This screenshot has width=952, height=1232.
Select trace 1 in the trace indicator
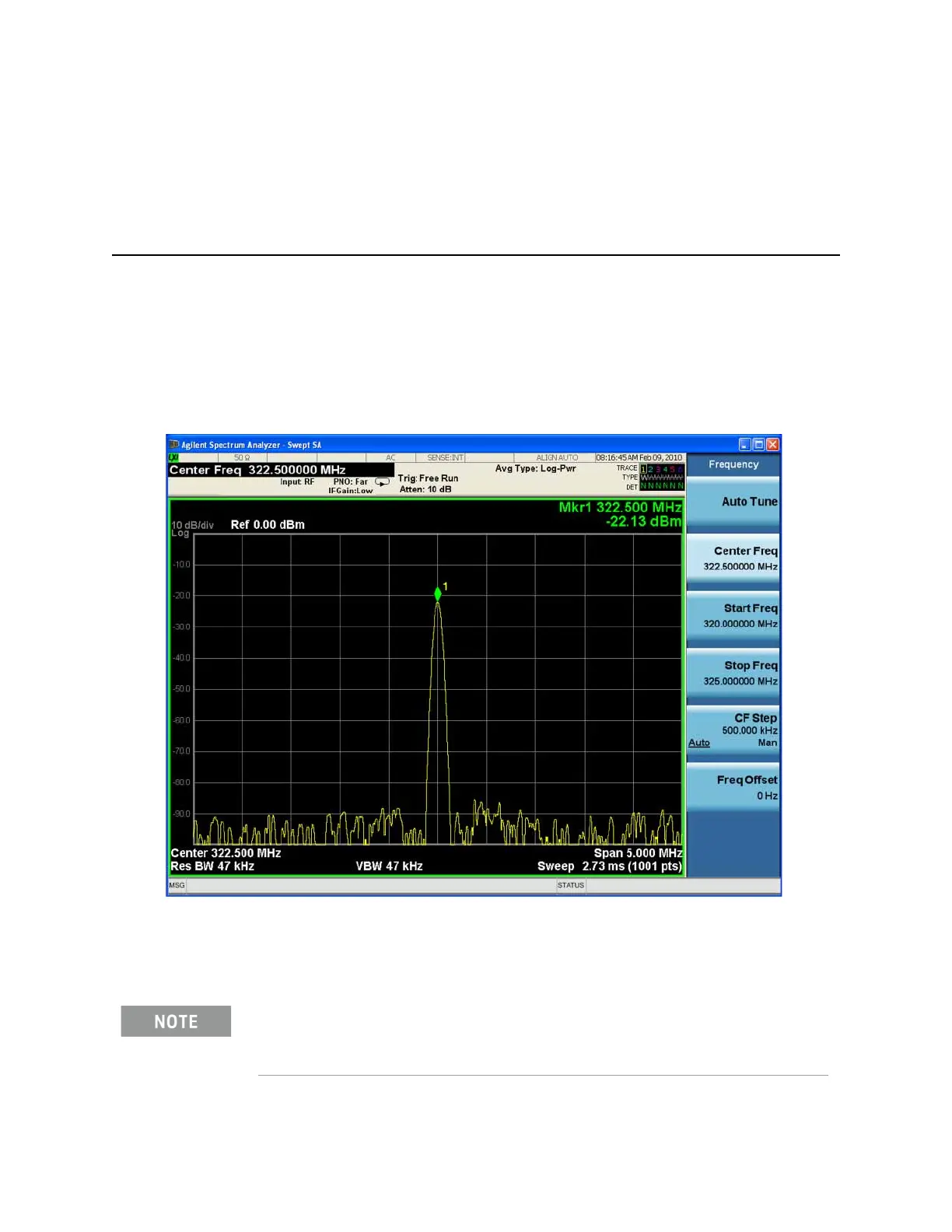644,469
